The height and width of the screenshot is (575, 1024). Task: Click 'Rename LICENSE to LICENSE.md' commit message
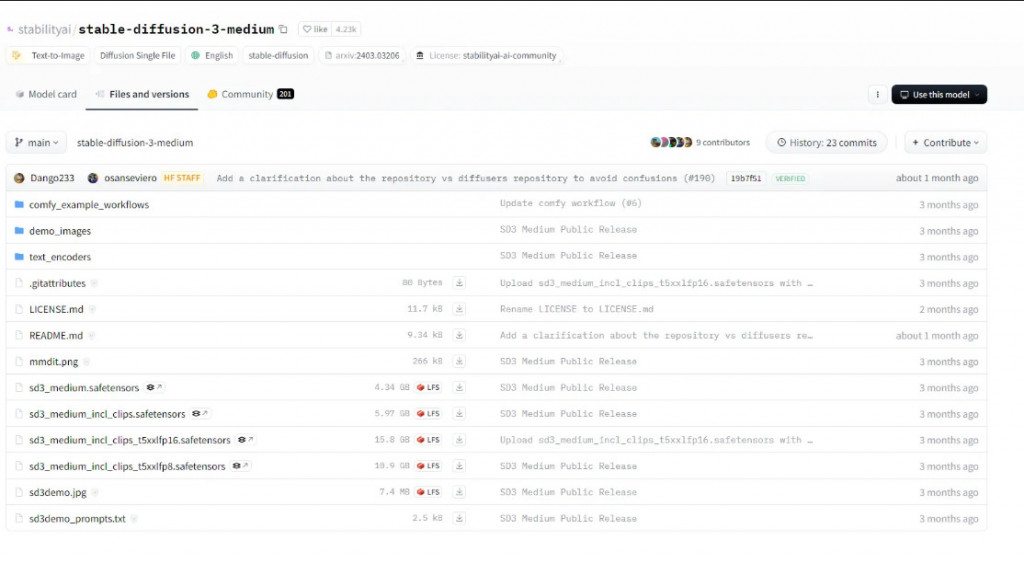(x=577, y=309)
